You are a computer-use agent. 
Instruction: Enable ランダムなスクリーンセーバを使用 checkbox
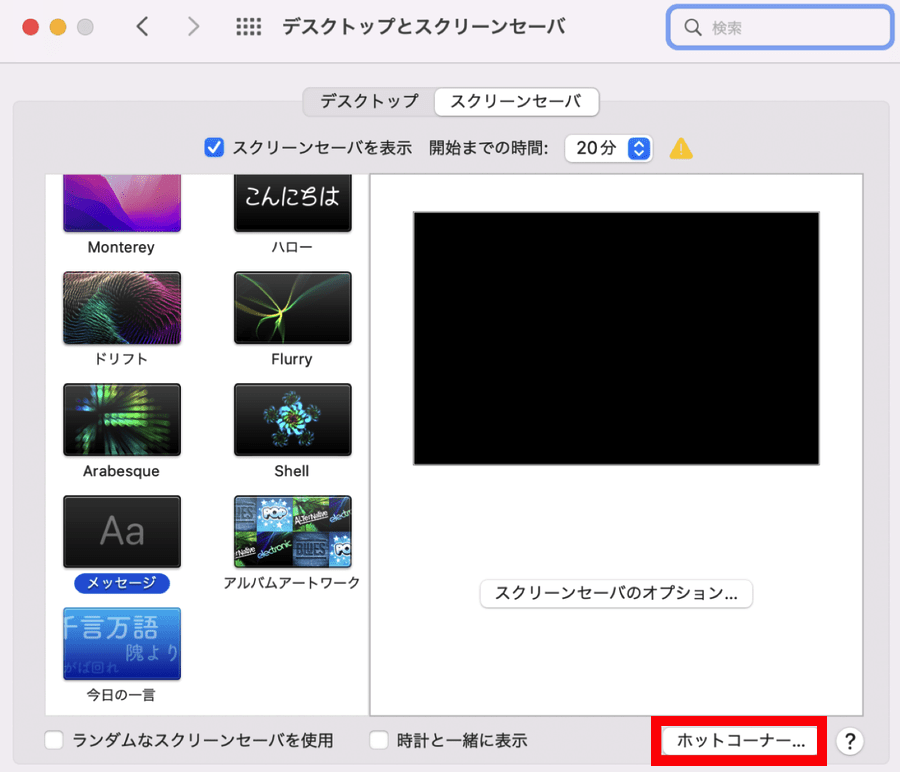point(54,740)
